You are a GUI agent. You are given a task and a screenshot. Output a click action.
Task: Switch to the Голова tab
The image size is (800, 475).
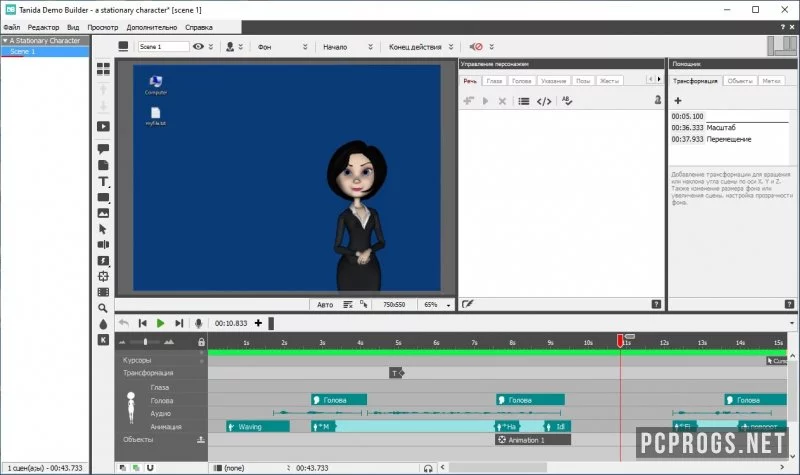click(521, 81)
